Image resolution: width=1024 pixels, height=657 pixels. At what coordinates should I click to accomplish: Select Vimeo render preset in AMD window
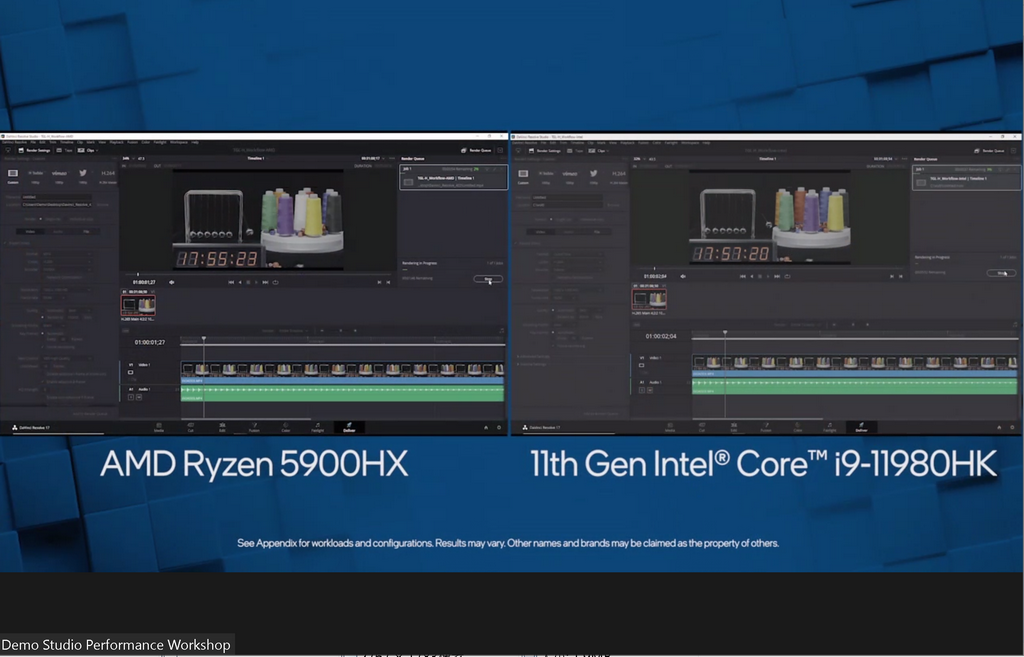pyautogui.click(x=59, y=176)
